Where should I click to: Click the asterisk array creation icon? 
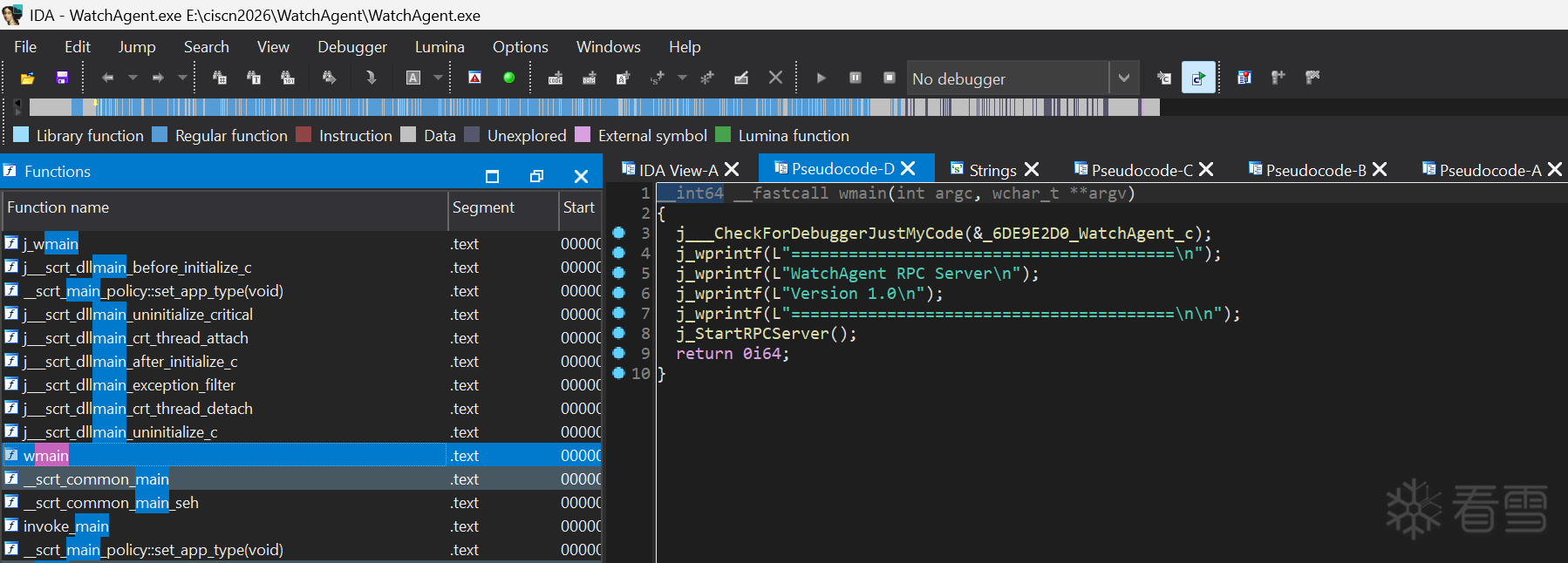[707, 78]
